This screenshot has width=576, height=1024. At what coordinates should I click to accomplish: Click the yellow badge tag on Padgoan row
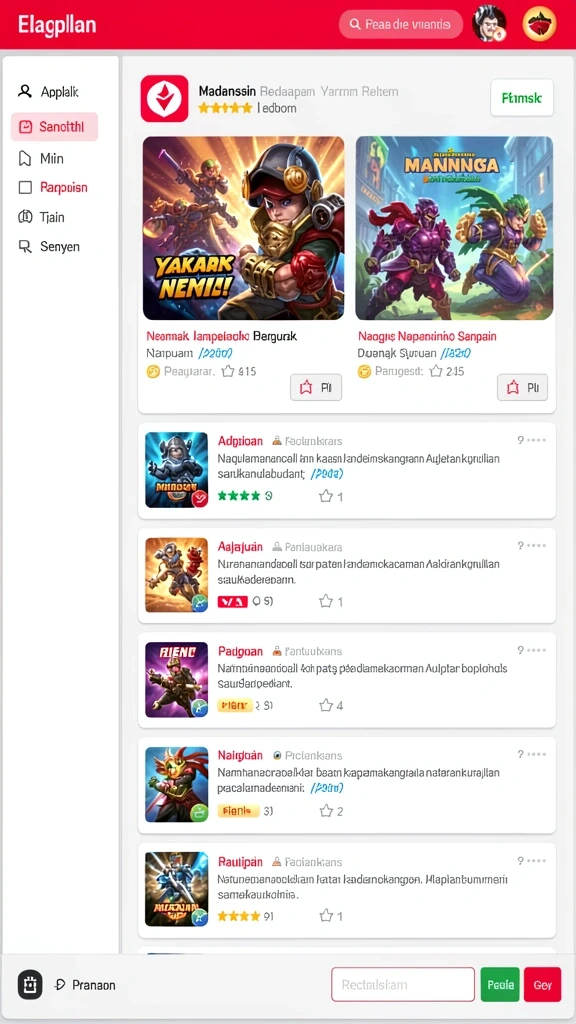pyautogui.click(x=235, y=705)
